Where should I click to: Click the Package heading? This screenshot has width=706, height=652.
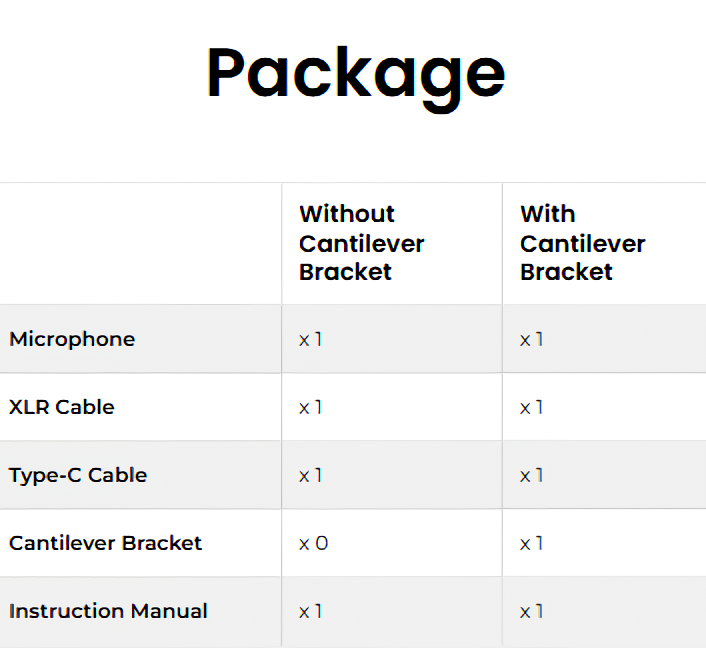[355, 73]
